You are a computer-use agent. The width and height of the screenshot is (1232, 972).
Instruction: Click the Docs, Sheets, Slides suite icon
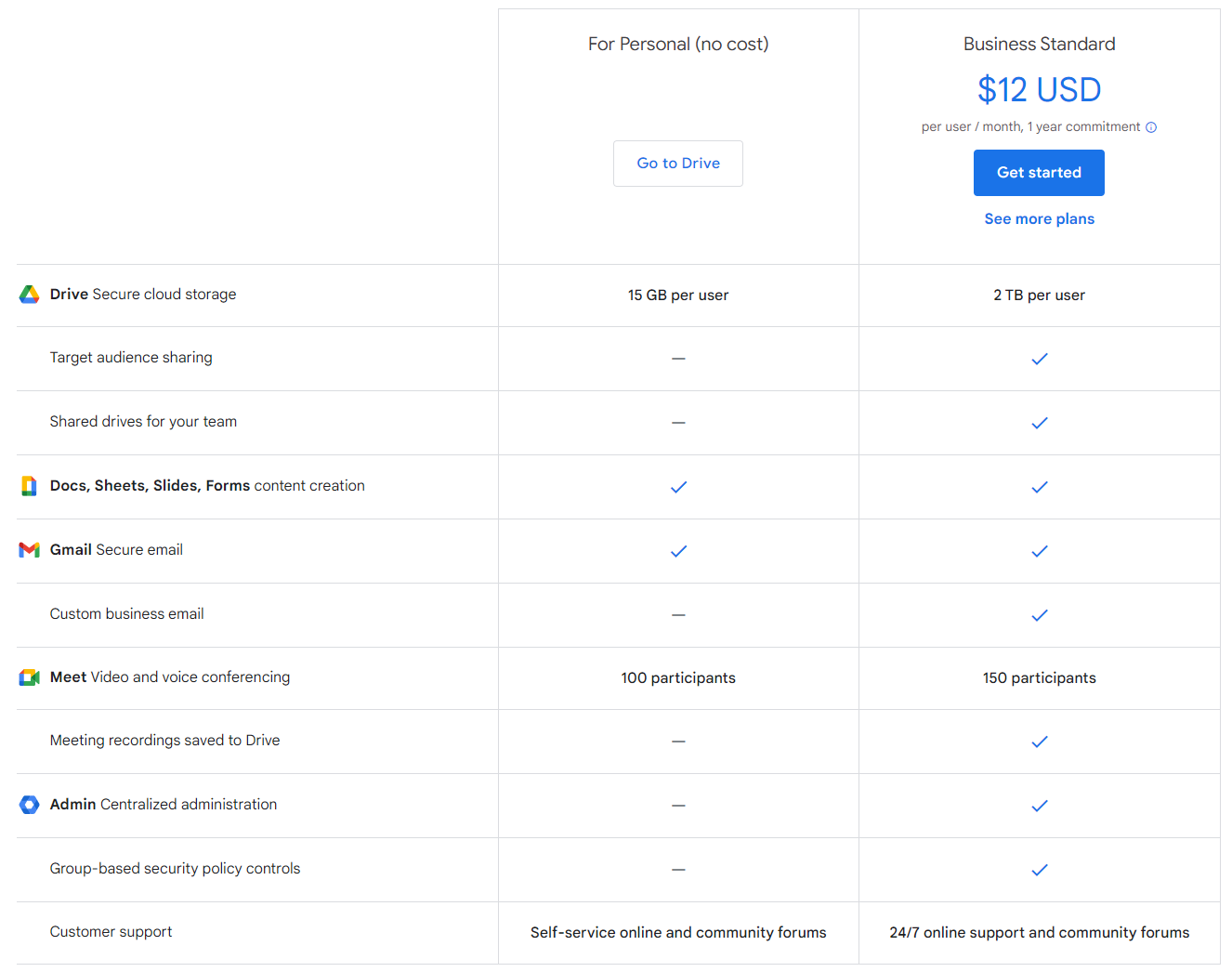pos(29,485)
